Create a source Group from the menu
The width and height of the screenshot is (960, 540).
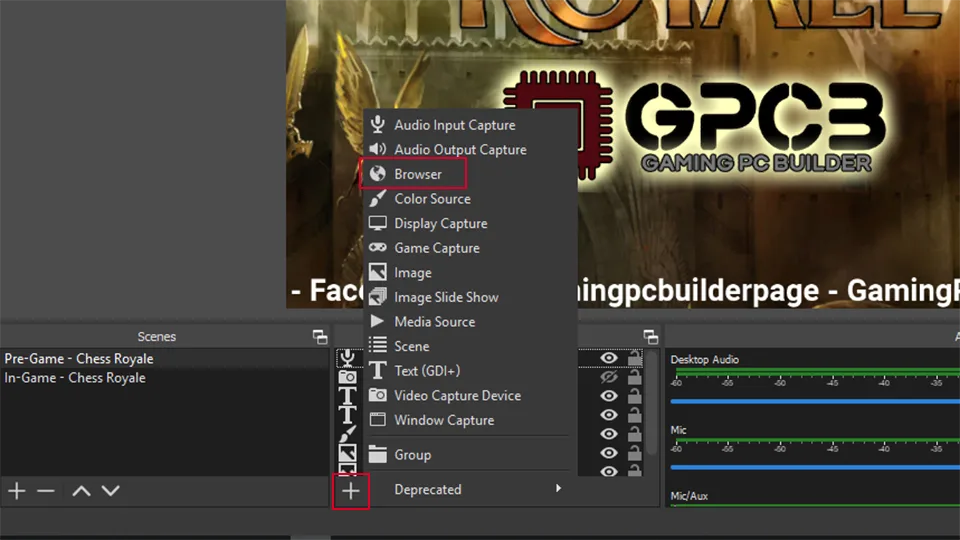pyautogui.click(x=470, y=455)
